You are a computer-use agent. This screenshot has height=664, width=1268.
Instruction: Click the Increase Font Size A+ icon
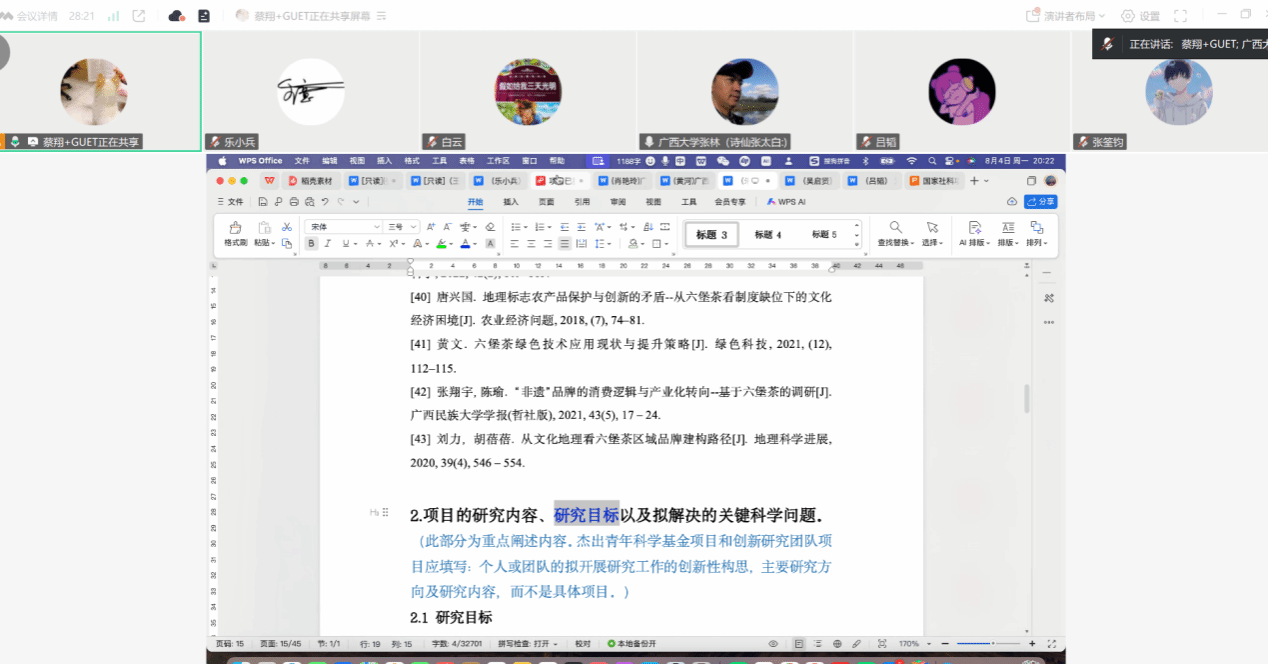pyautogui.click(x=429, y=227)
